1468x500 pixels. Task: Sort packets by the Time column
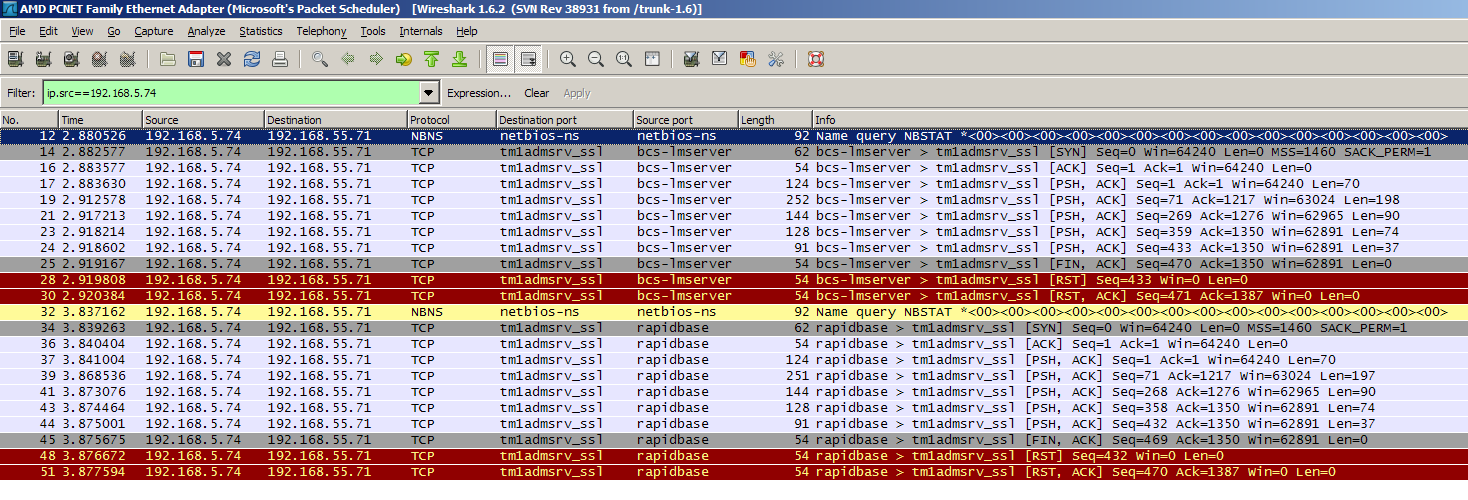100,120
